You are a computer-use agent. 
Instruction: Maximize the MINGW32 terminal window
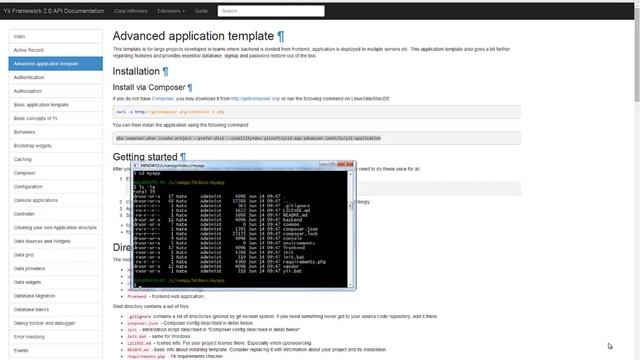pyautogui.click(x=333, y=164)
